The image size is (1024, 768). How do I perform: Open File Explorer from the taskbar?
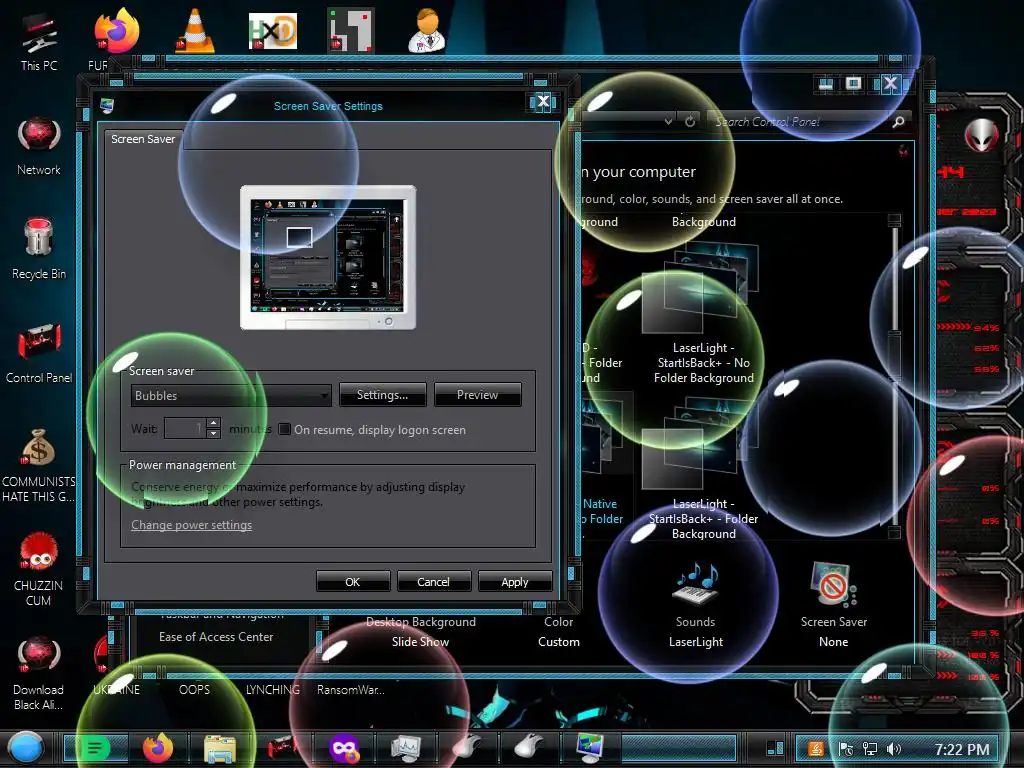coord(220,748)
